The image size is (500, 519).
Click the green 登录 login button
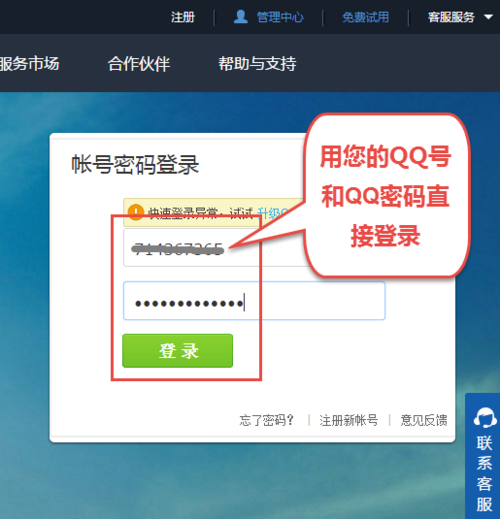[x=178, y=351]
